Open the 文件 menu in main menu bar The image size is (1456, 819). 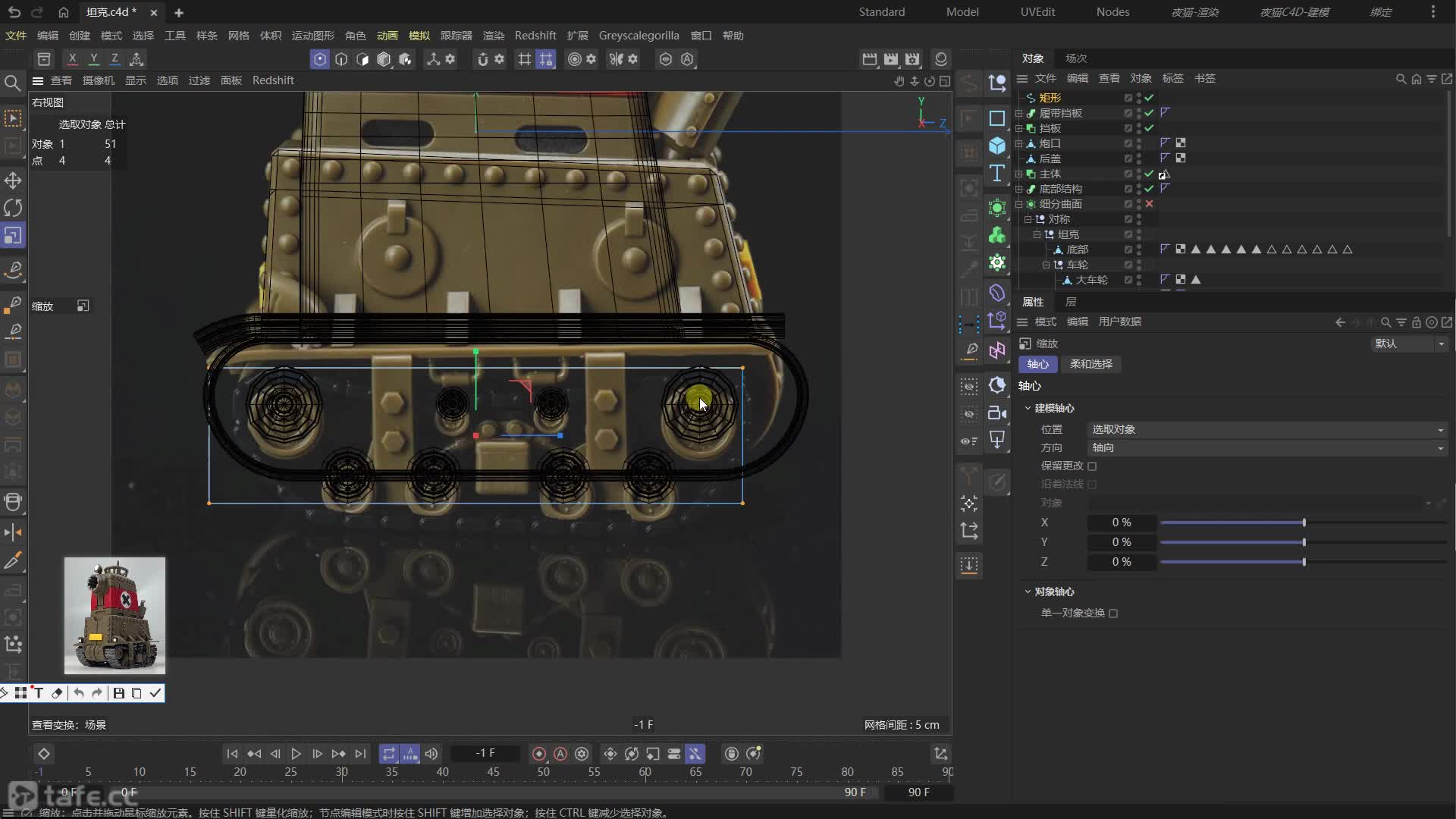point(15,36)
